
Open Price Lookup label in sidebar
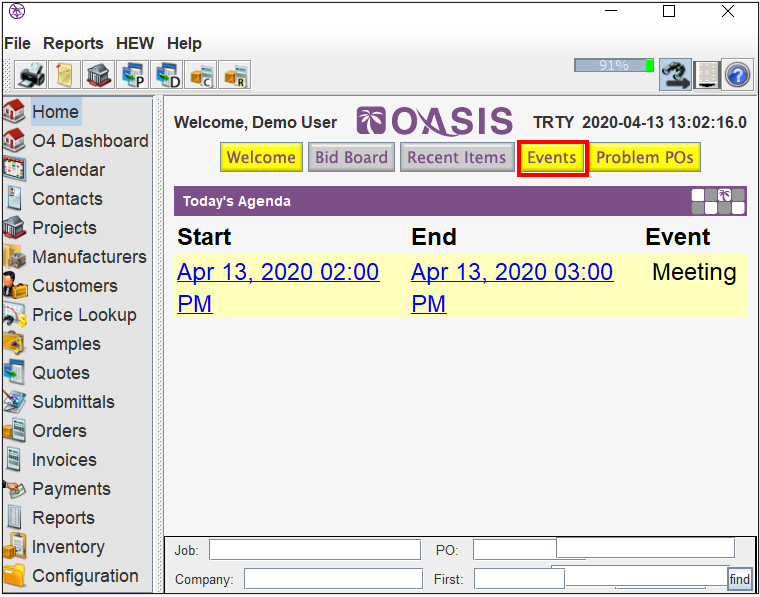[84, 315]
